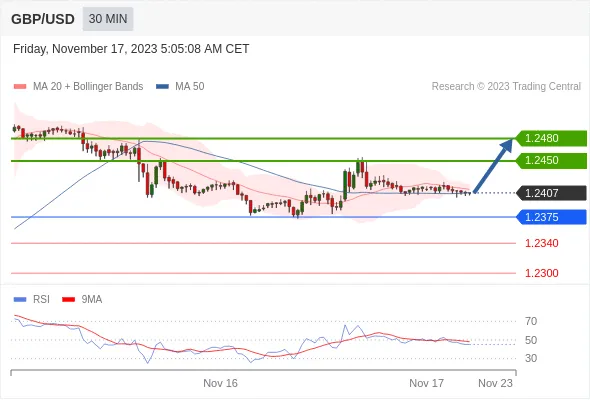Click the date line reading 'Friday, November 17, 2023 5:05:08 AM CET'
The width and height of the screenshot is (590, 400).
(131, 49)
